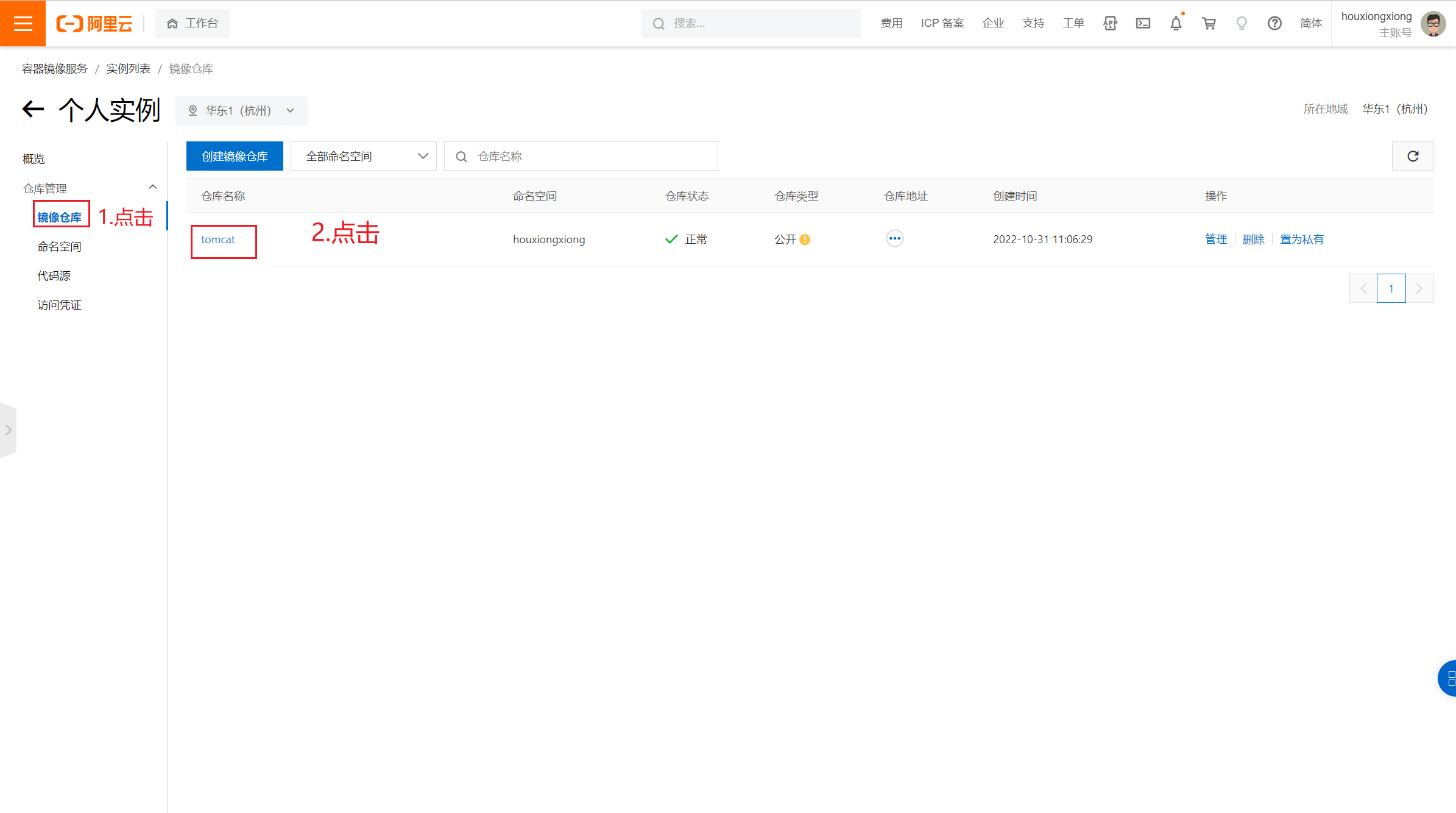Open the lightbulb tips icon
This screenshot has width=1456, height=813.
pos(1242,23)
